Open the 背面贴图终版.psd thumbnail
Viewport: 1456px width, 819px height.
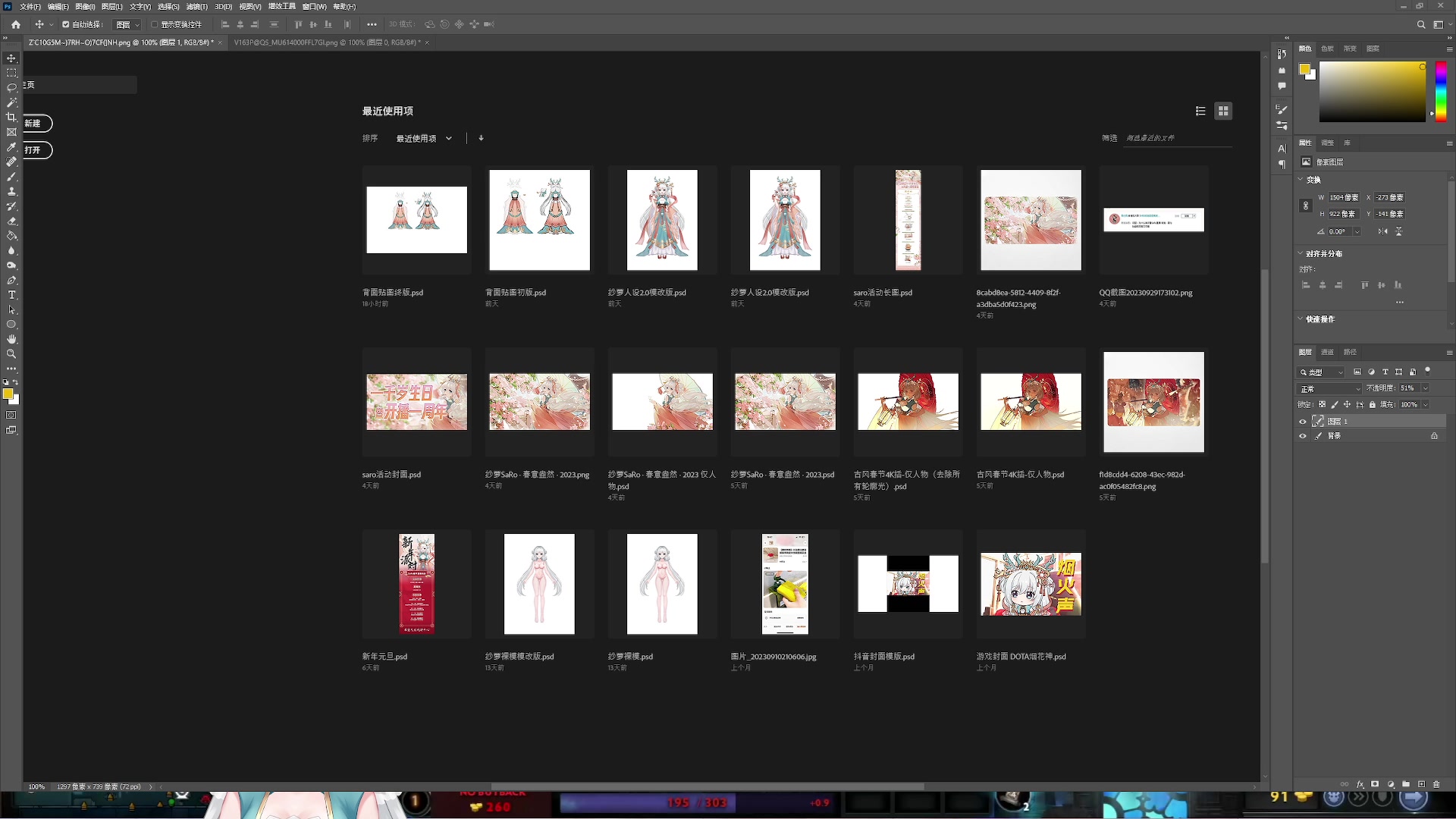click(416, 220)
